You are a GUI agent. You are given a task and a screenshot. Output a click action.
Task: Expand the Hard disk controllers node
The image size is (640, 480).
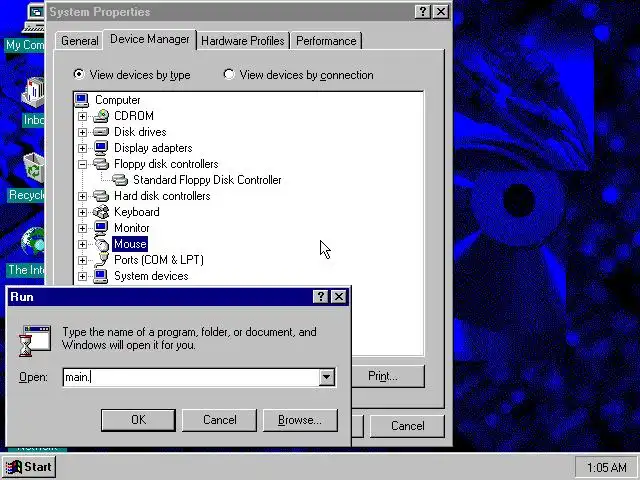coord(82,196)
